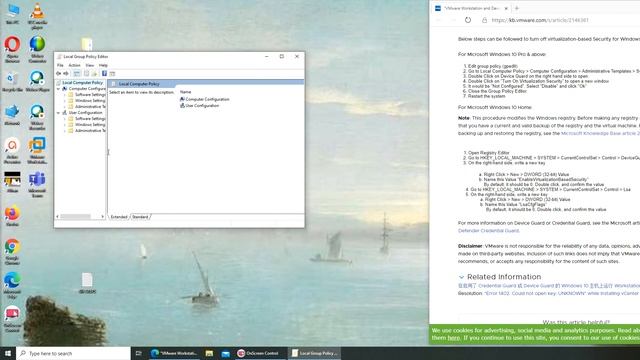Open the Microsoft Knowledge Base article link
The image size is (640, 360).
600,133
